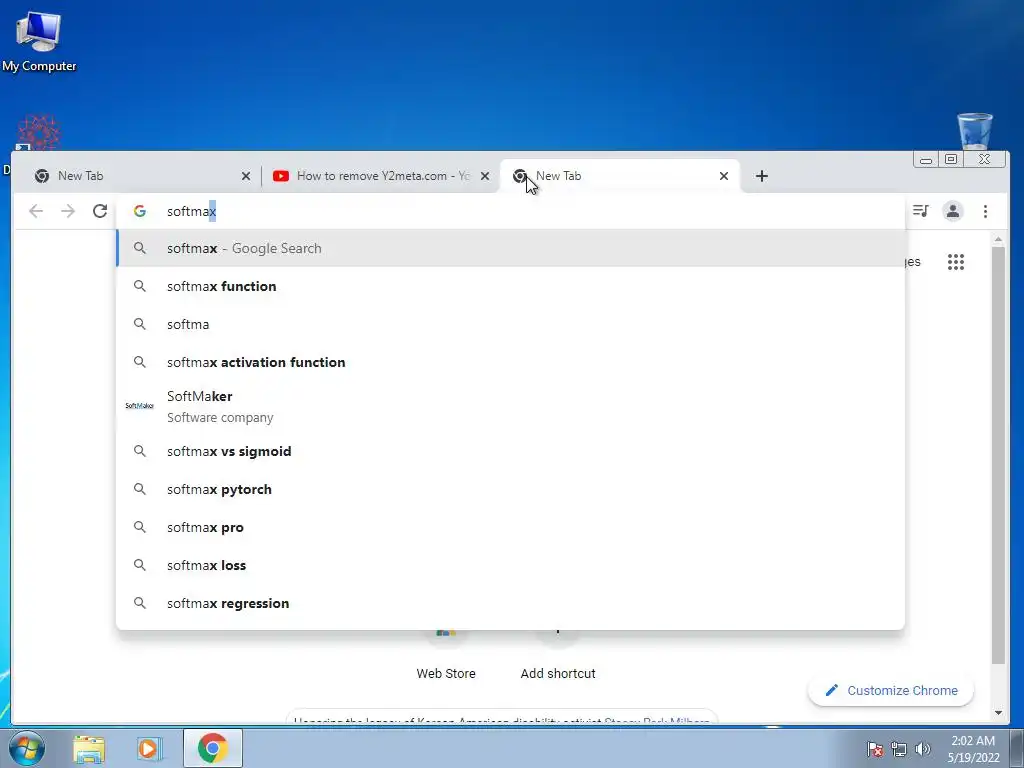
Task: Select SoftMaker Software company suggestion
Action: (x=511, y=406)
